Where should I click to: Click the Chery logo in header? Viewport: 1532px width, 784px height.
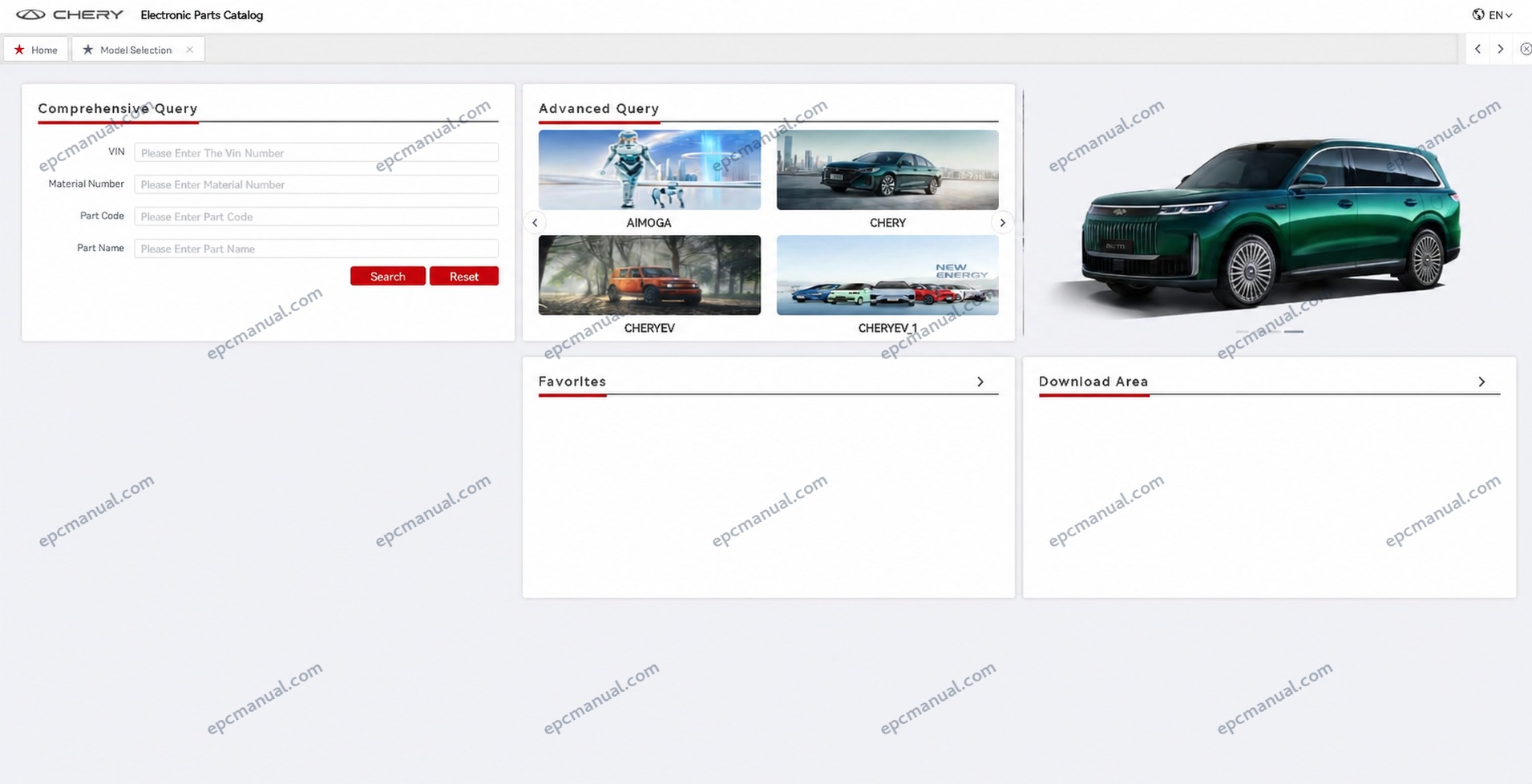[70, 14]
